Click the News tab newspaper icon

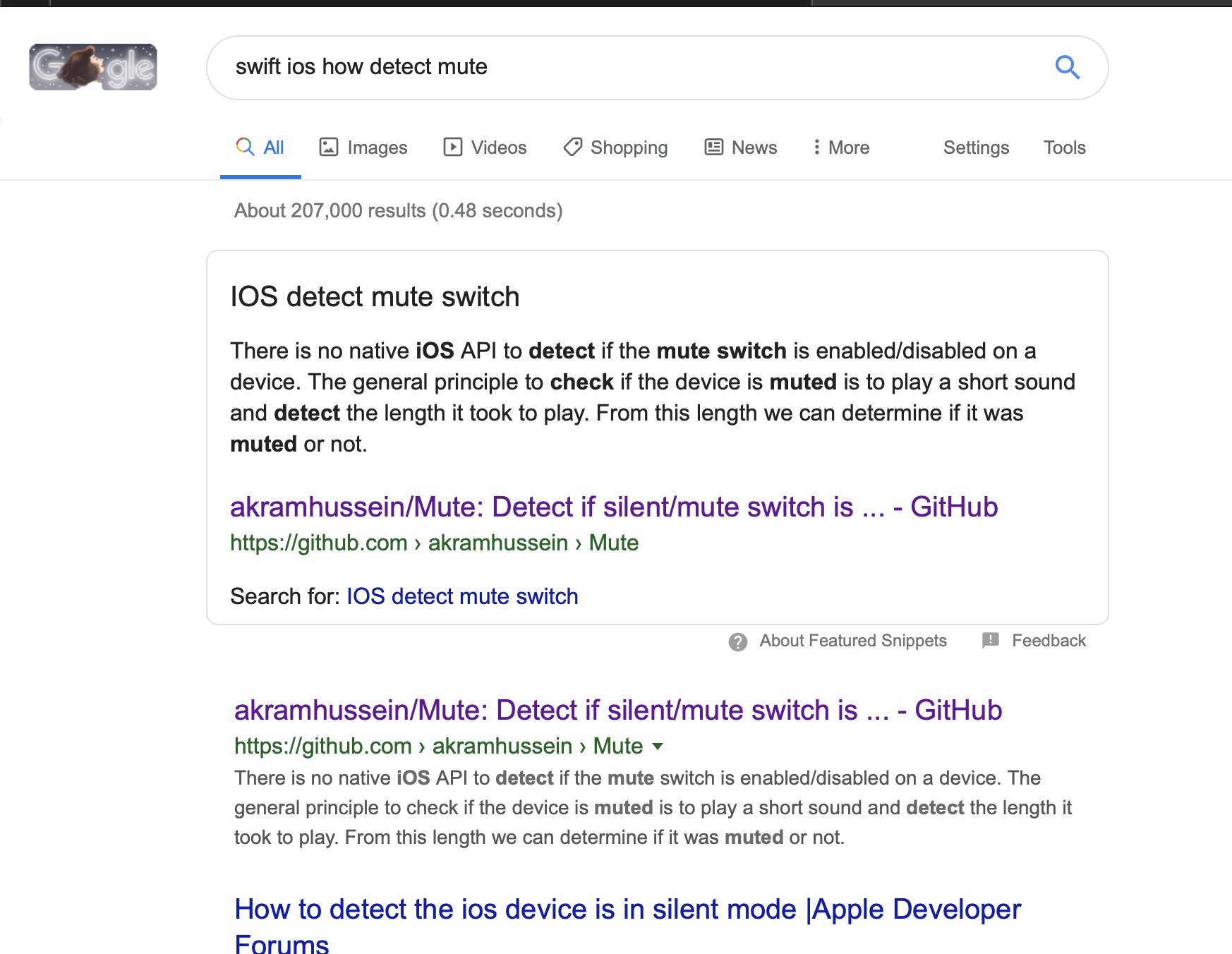(x=714, y=147)
